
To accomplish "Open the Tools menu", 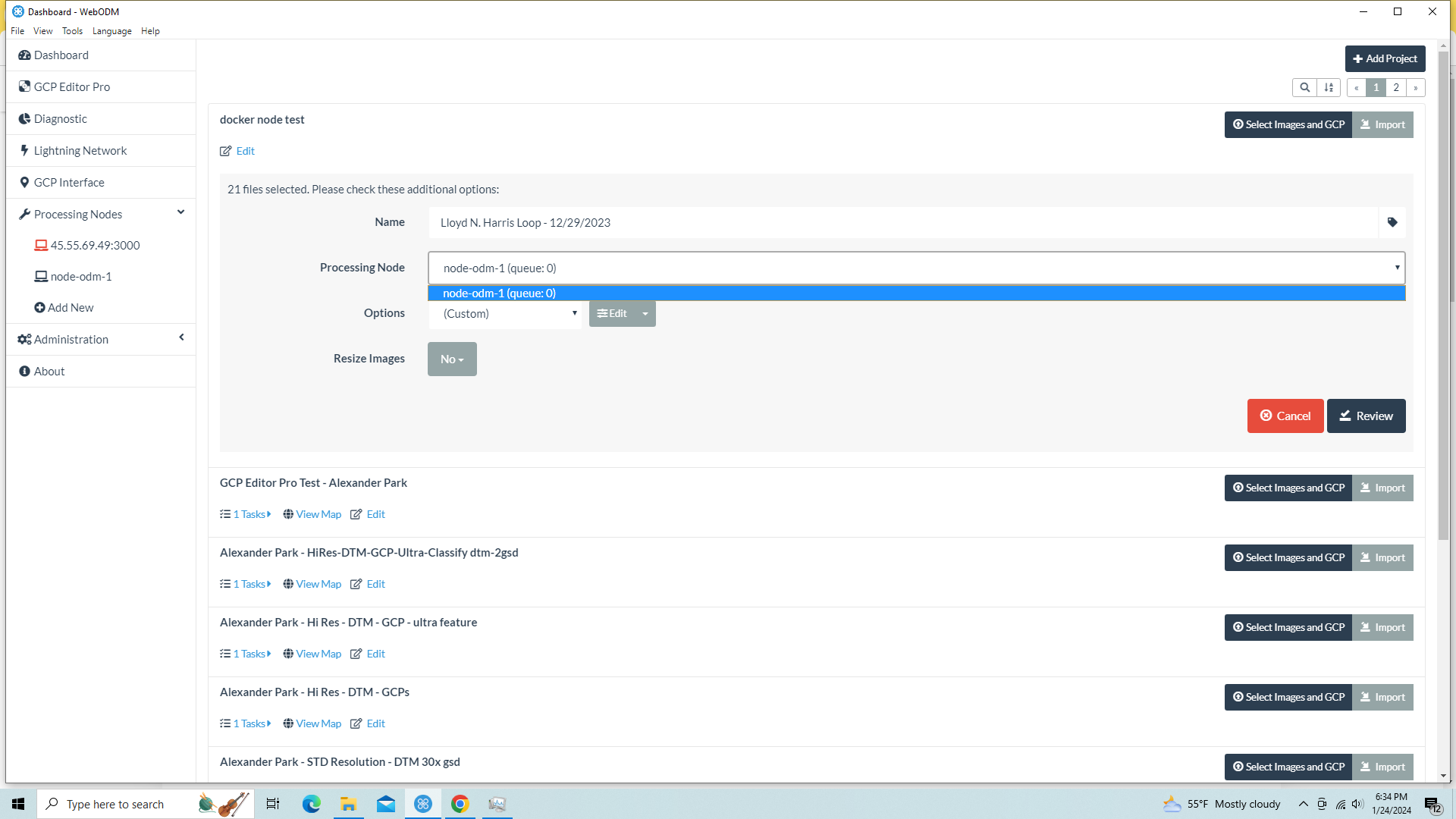I will click(x=72, y=31).
